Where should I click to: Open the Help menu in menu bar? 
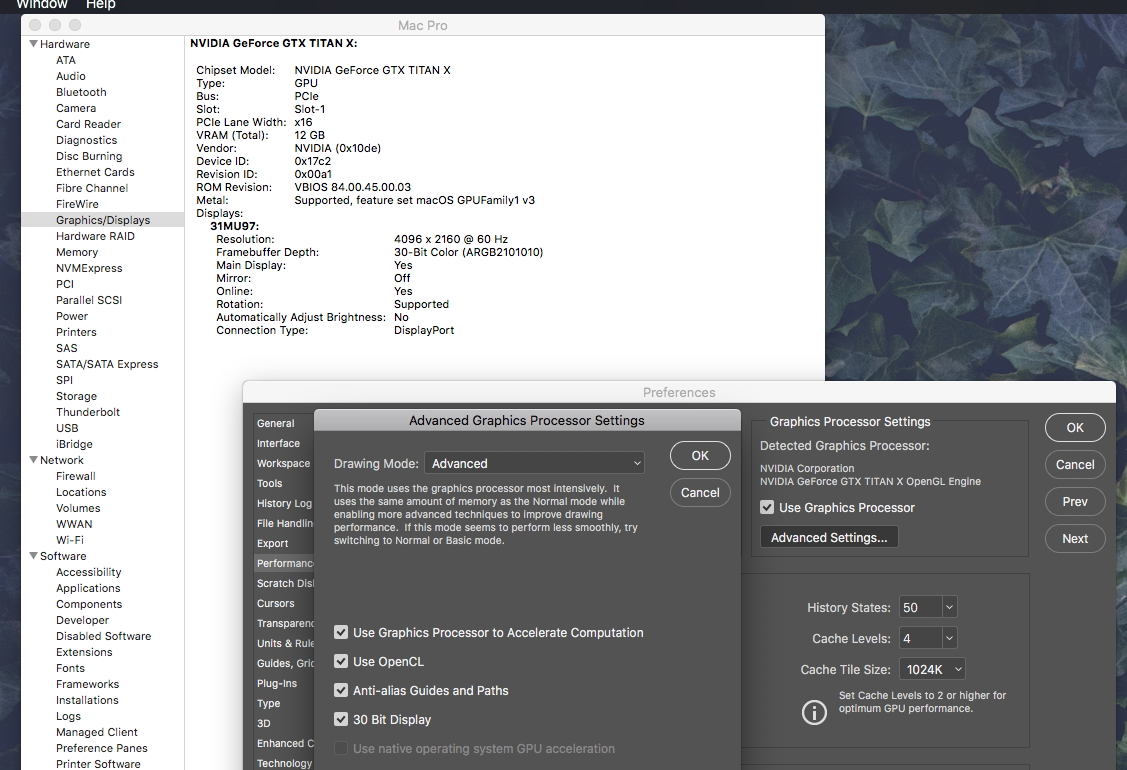[101, 4]
